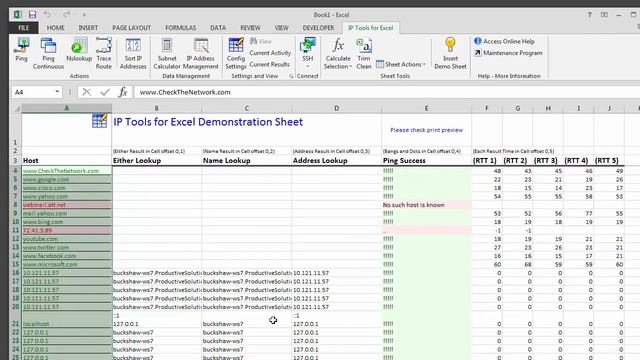This screenshot has width=640, height=360.
Task: Confirm the formula bar entry
Action: coord(105,92)
